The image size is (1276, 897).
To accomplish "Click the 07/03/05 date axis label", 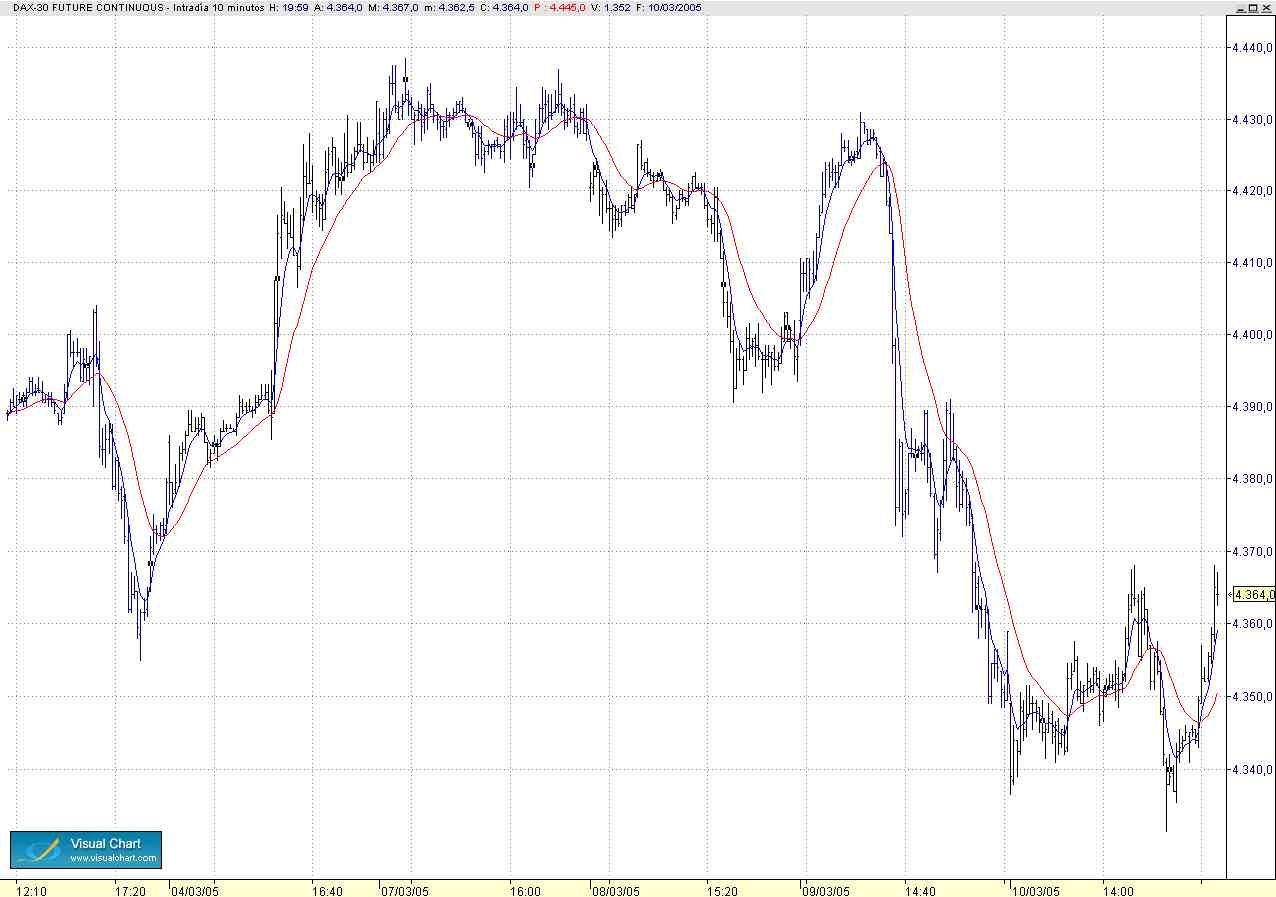I will point(405,890).
